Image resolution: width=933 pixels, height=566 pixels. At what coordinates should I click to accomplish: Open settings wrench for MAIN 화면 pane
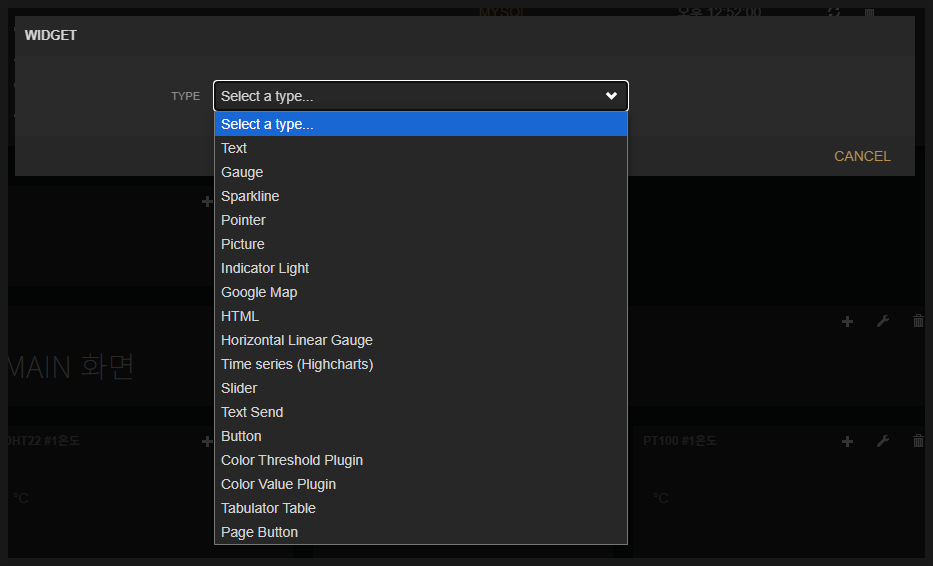tap(883, 322)
